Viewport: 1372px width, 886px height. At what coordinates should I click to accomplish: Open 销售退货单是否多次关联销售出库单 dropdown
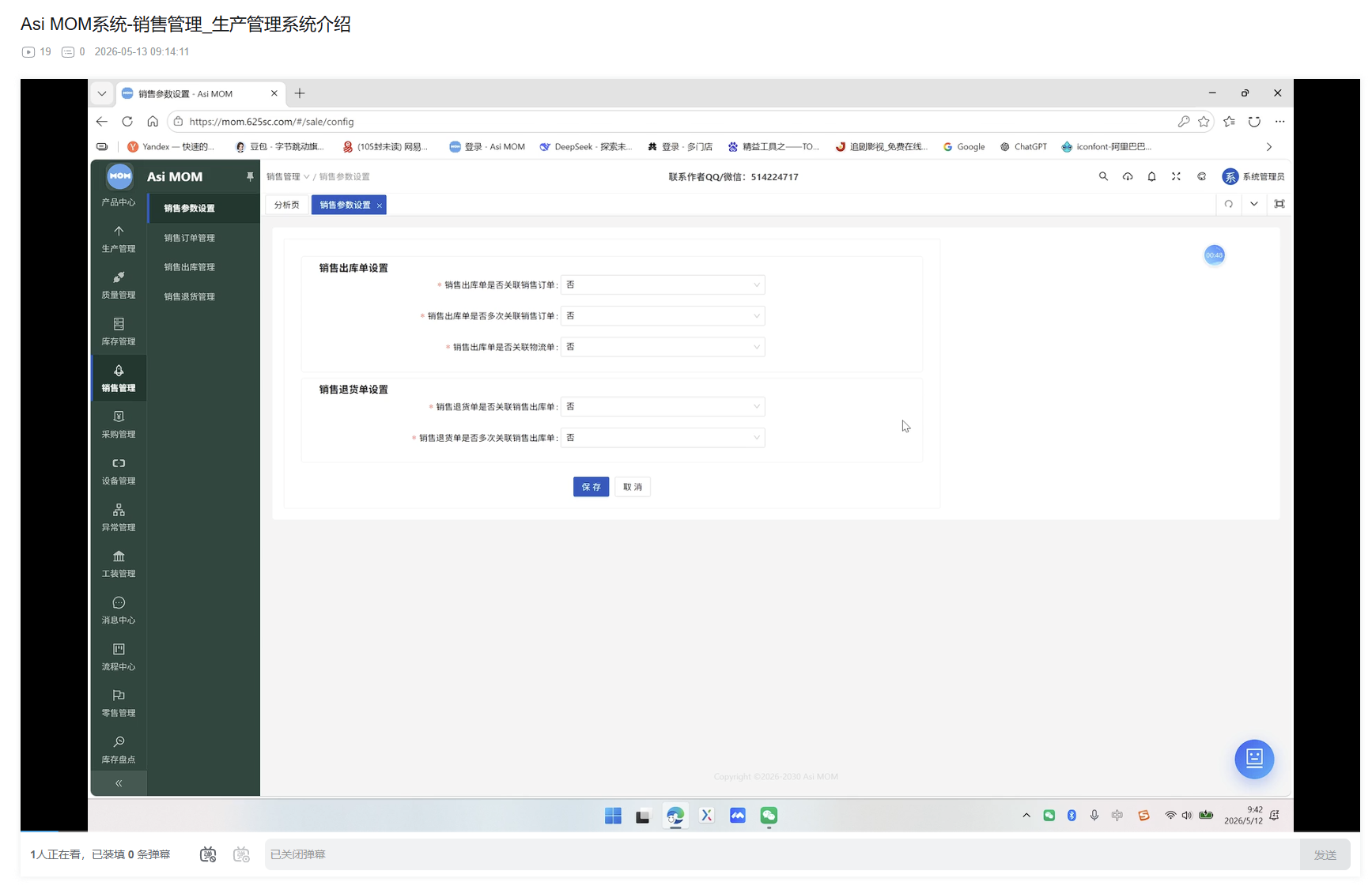[x=663, y=437]
